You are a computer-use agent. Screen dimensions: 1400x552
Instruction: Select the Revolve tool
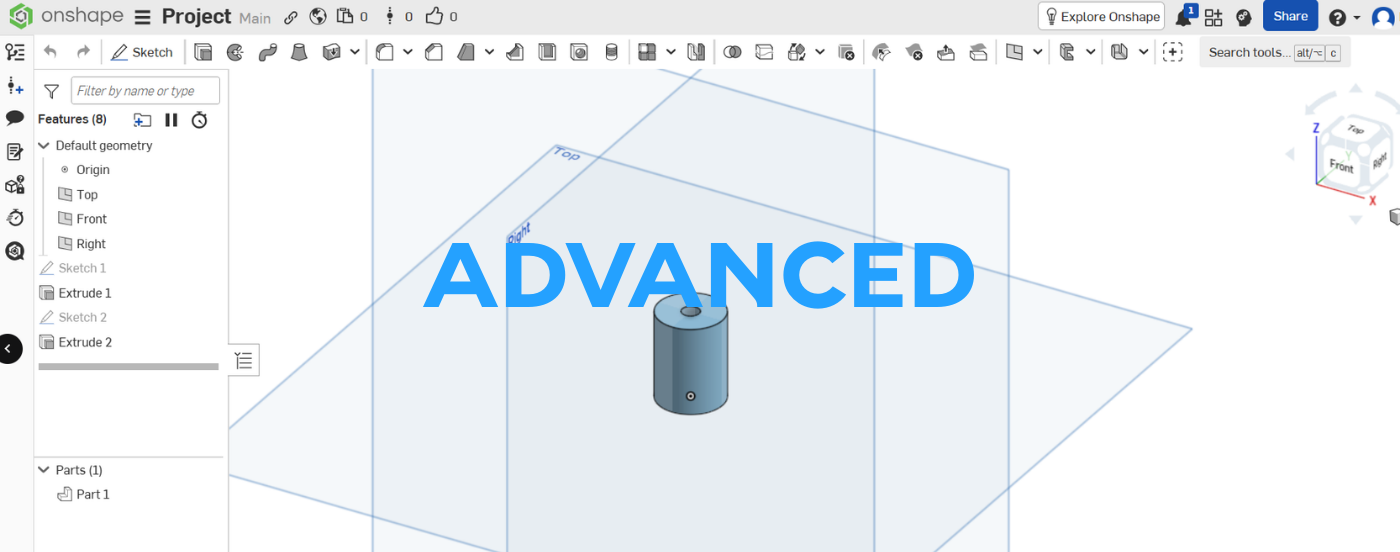(235, 52)
